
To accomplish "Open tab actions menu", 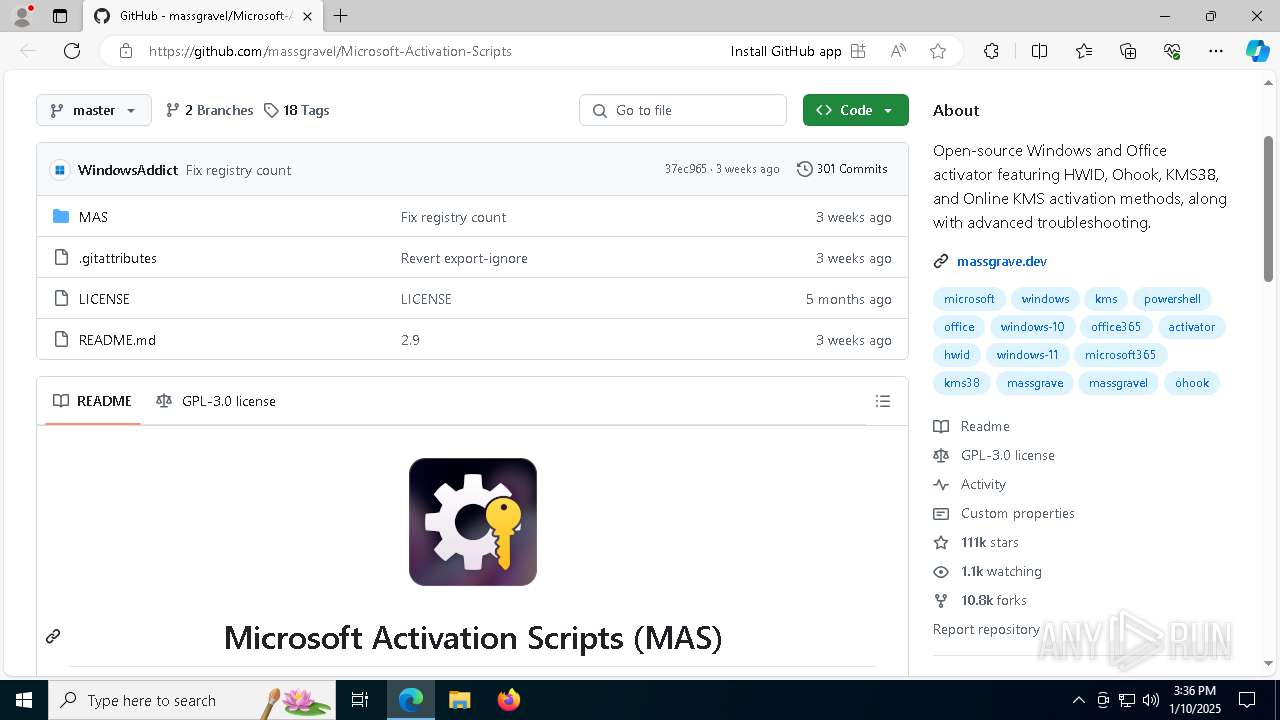I will (60, 16).
